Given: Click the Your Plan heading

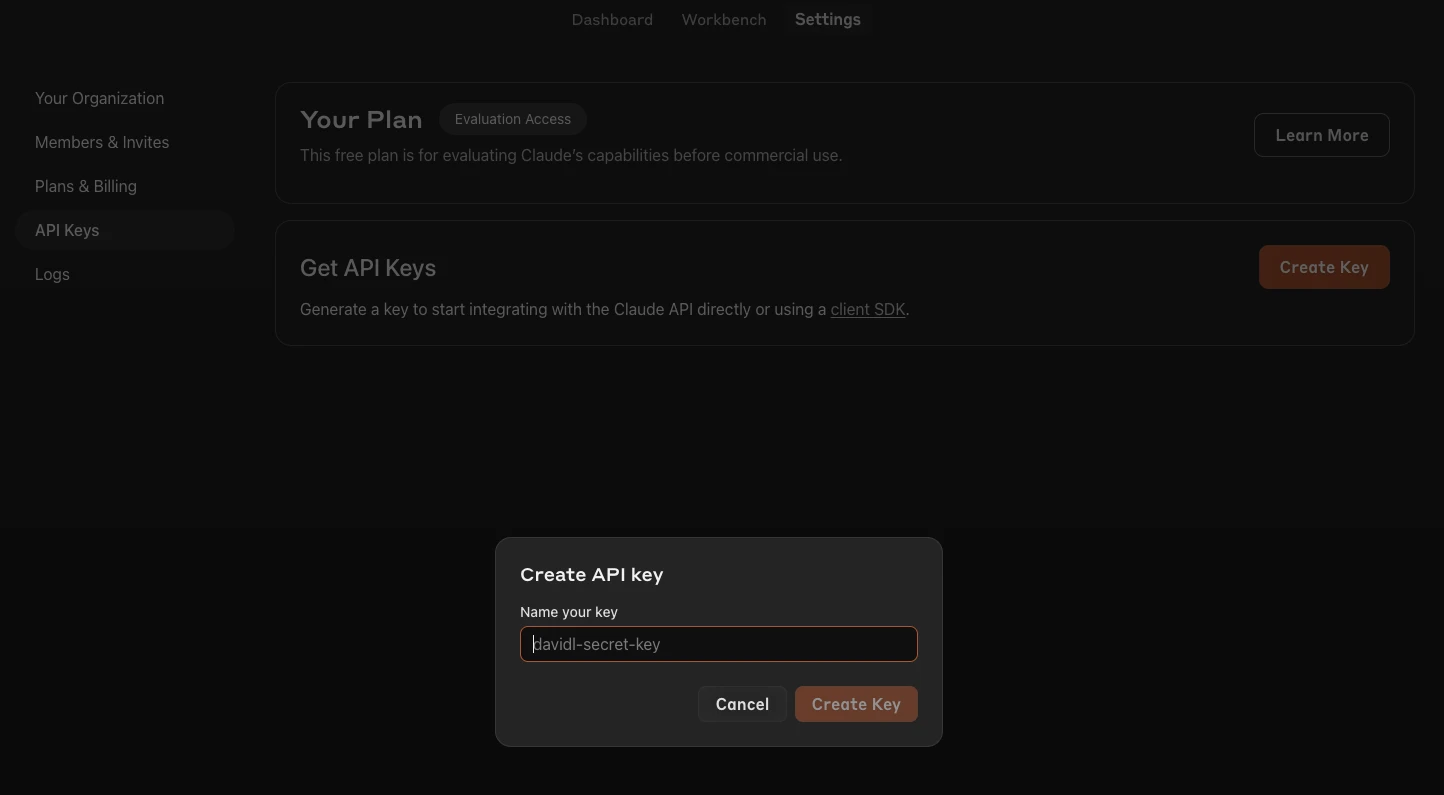Looking at the screenshot, I should pyautogui.click(x=361, y=119).
